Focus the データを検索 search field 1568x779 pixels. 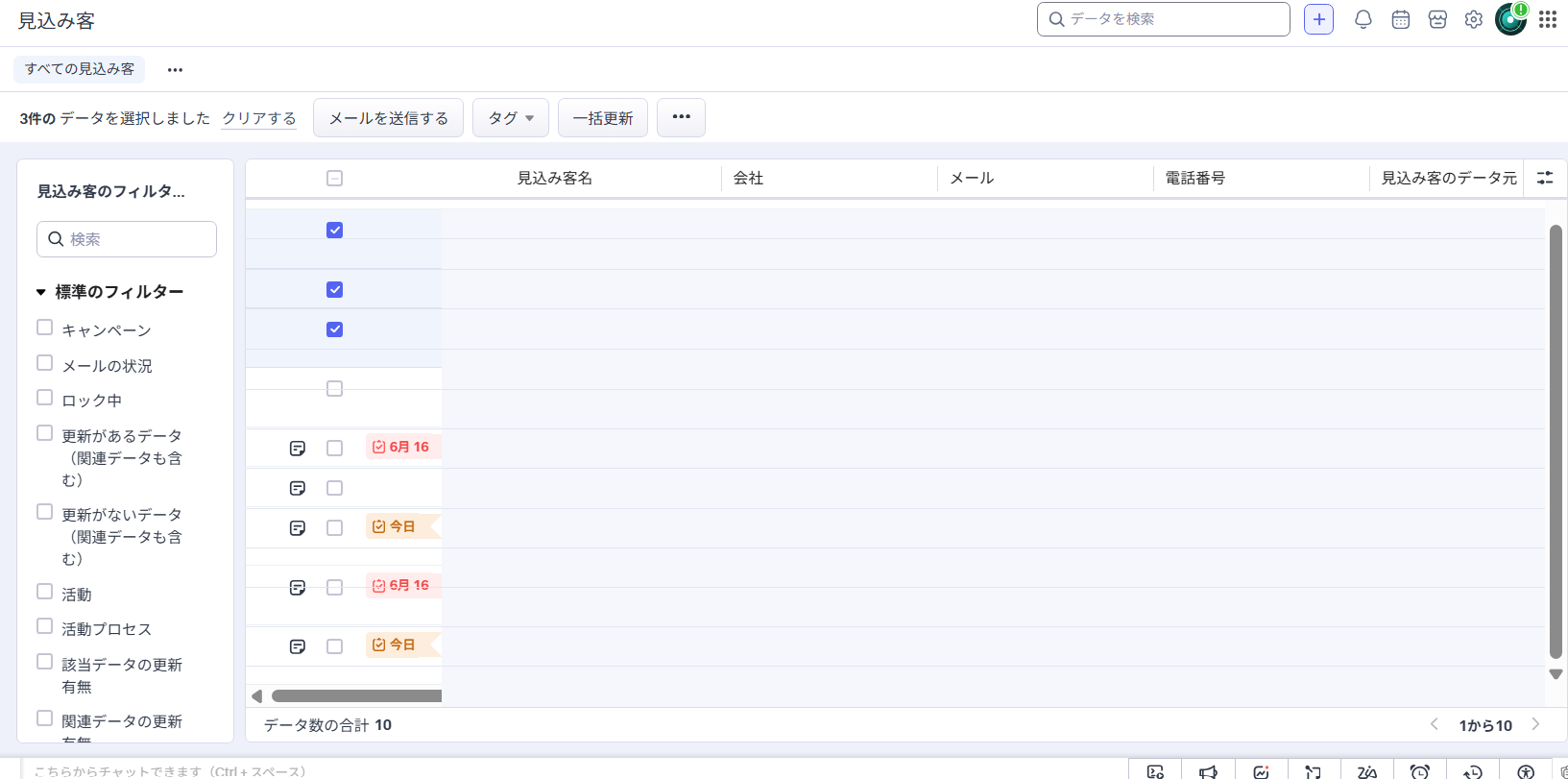[1164, 19]
